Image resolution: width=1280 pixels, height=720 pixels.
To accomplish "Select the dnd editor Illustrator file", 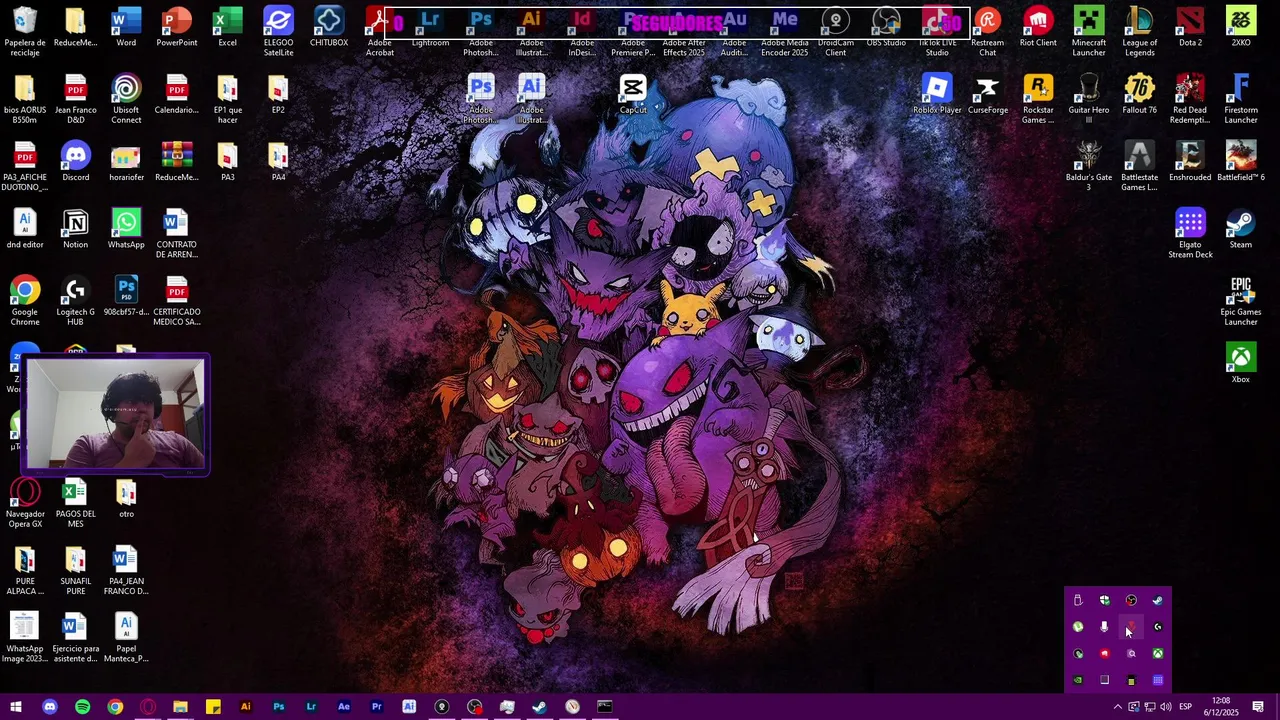I will 25,229.
